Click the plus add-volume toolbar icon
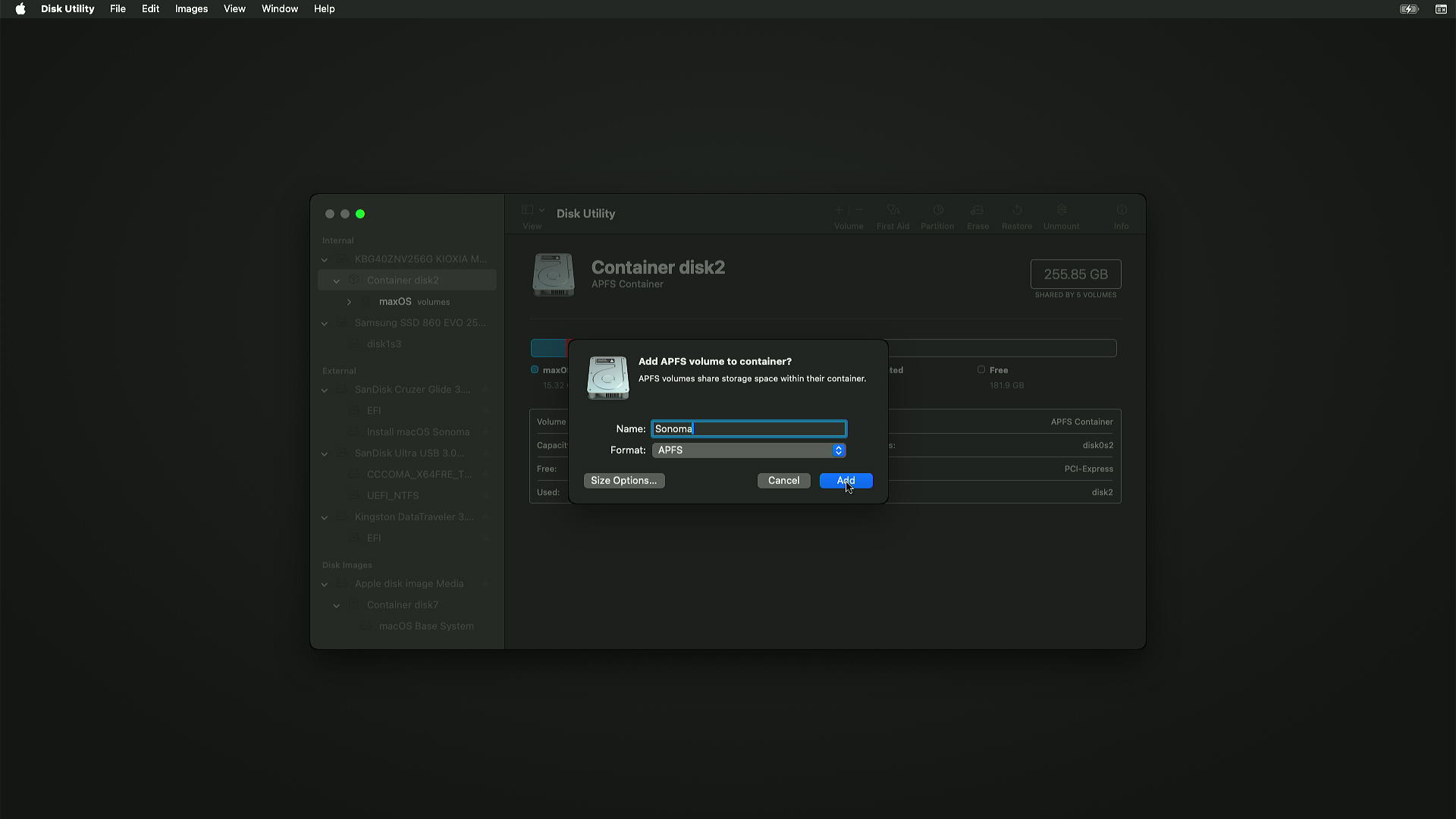The image size is (1456, 819). coord(839,210)
